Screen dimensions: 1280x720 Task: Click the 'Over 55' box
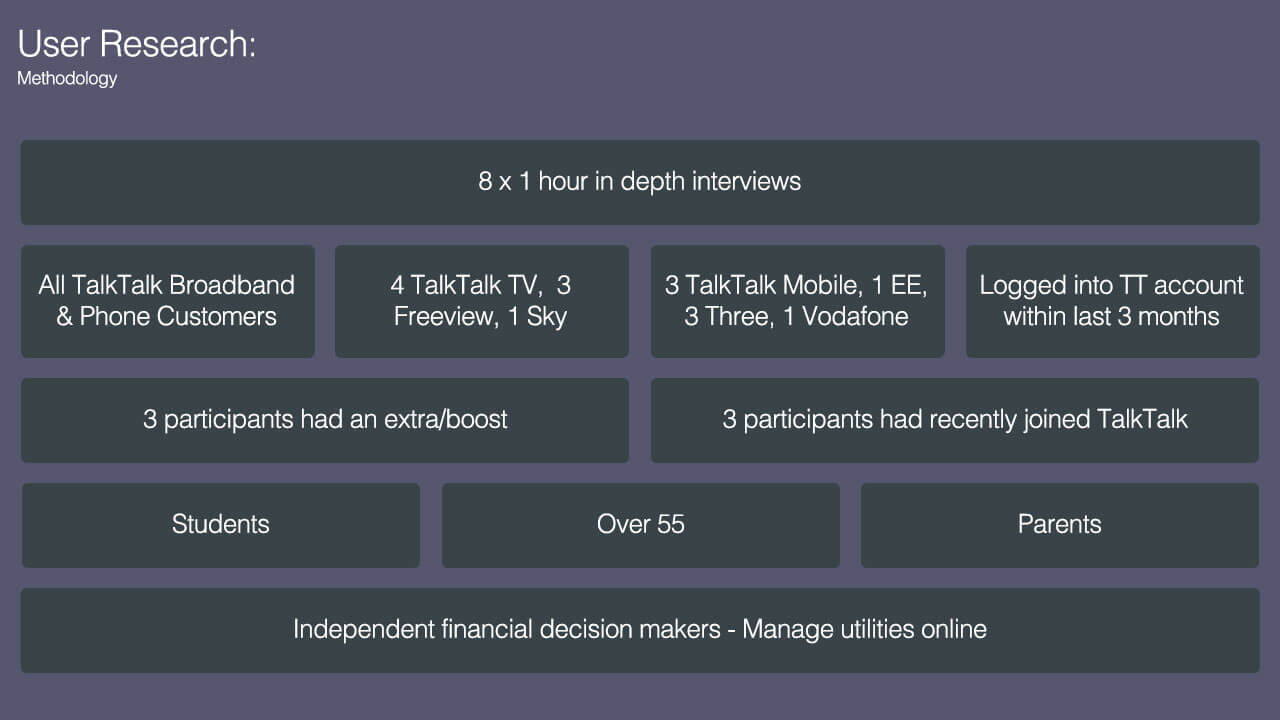tap(640, 524)
